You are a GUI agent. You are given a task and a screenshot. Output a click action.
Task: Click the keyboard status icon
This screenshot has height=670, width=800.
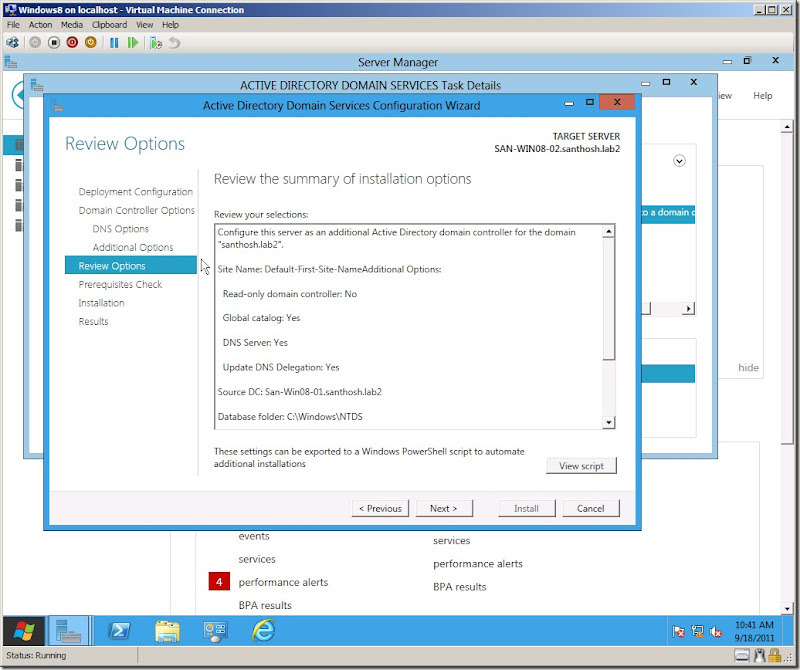[742, 655]
